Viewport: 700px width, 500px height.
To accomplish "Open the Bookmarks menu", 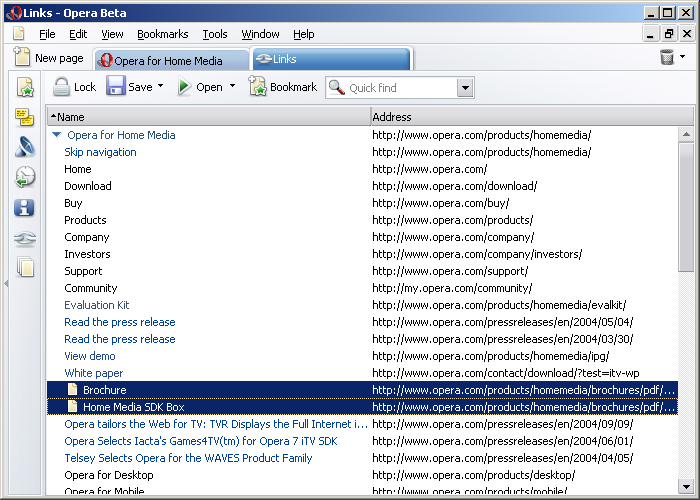I will click(162, 34).
